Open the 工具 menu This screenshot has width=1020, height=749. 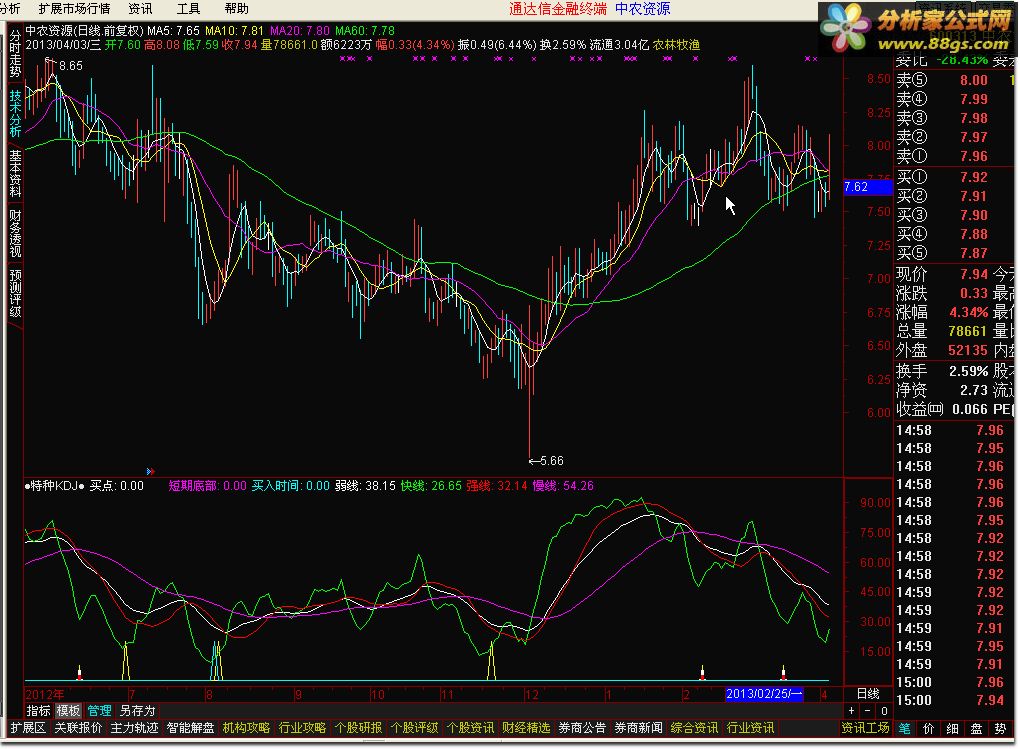point(189,8)
